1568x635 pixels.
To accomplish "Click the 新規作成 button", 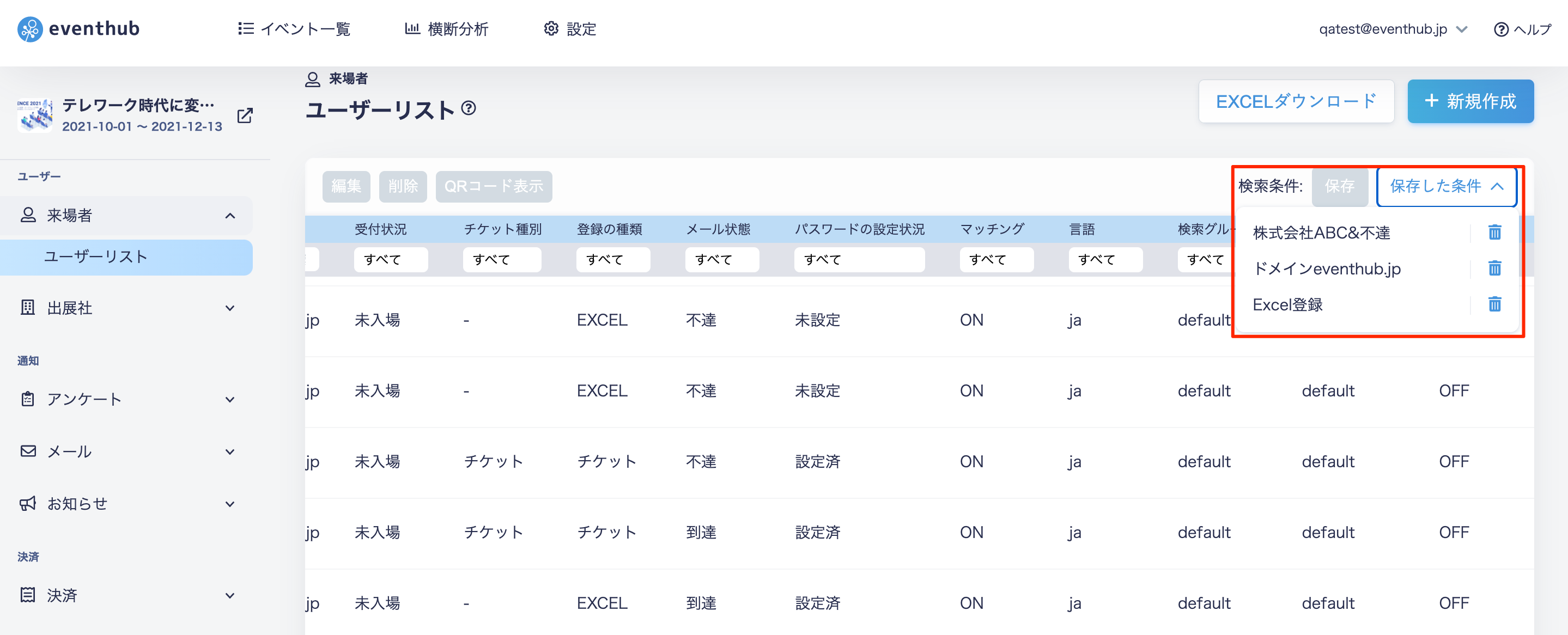I will pyautogui.click(x=1470, y=101).
